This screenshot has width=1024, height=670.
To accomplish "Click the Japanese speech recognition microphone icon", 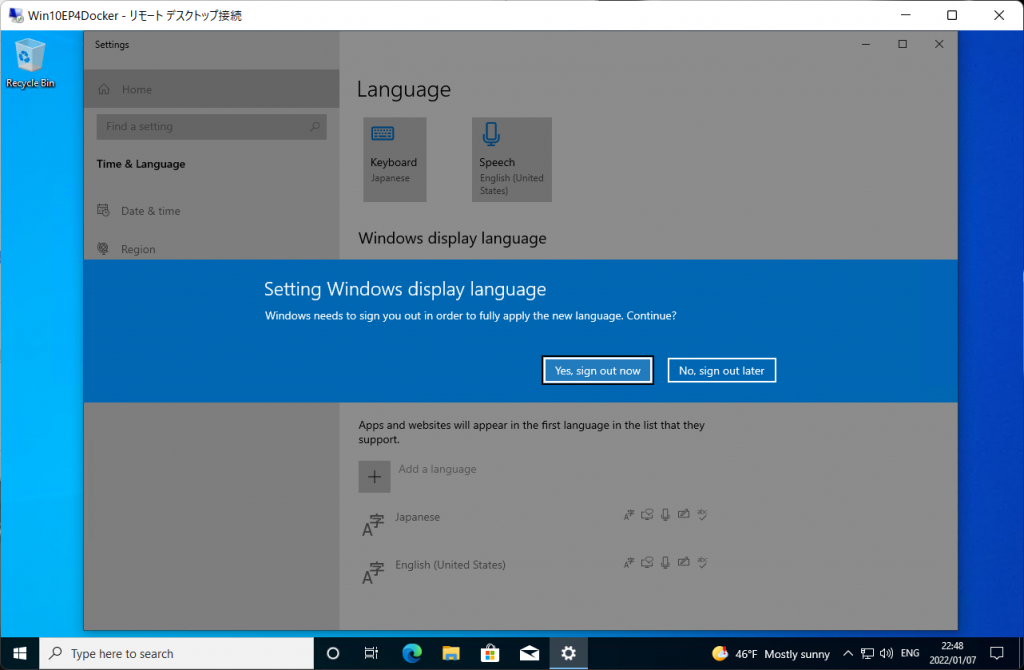I will 665,515.
